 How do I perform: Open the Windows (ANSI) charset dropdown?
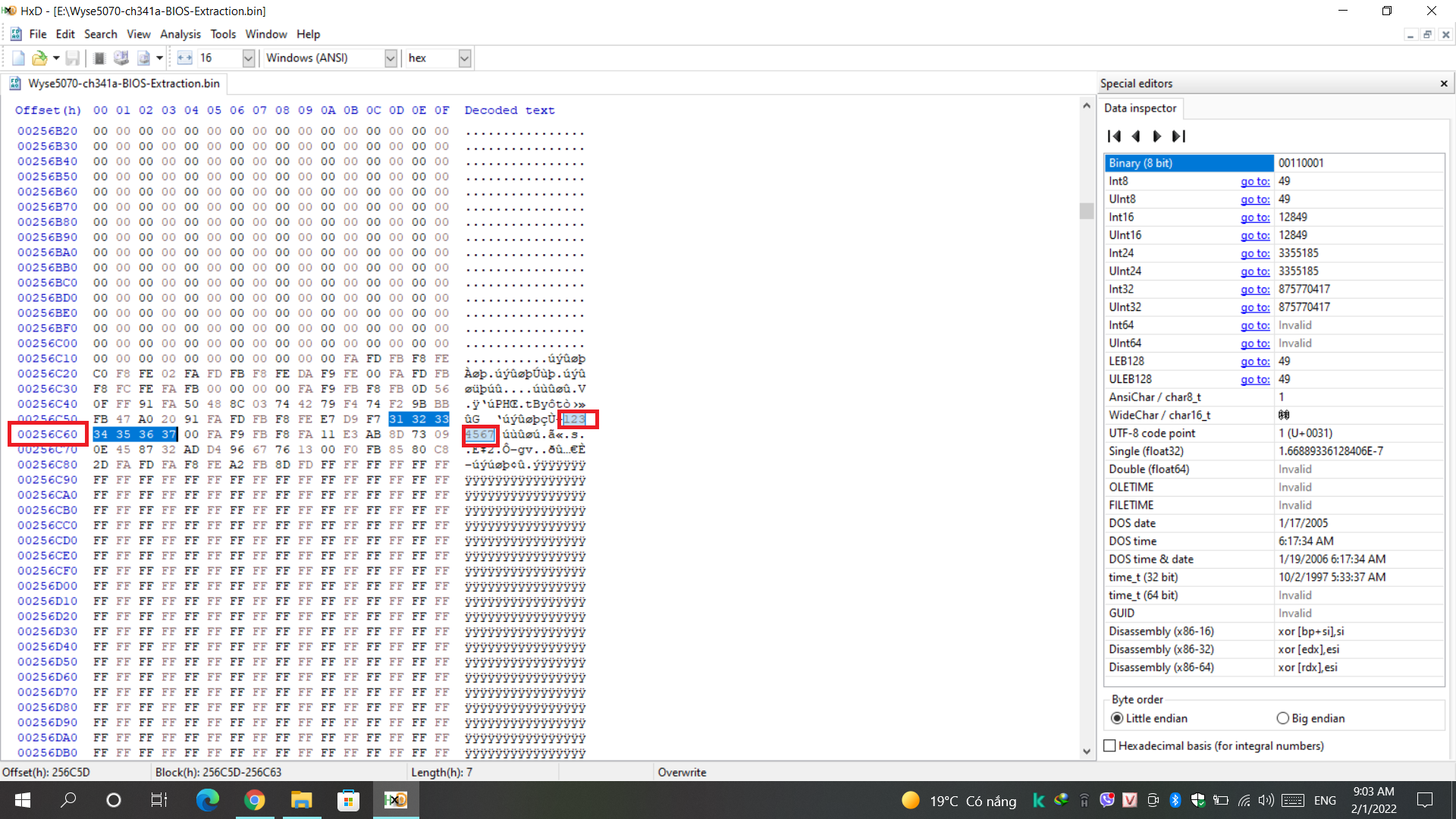[x=391, y=58]
